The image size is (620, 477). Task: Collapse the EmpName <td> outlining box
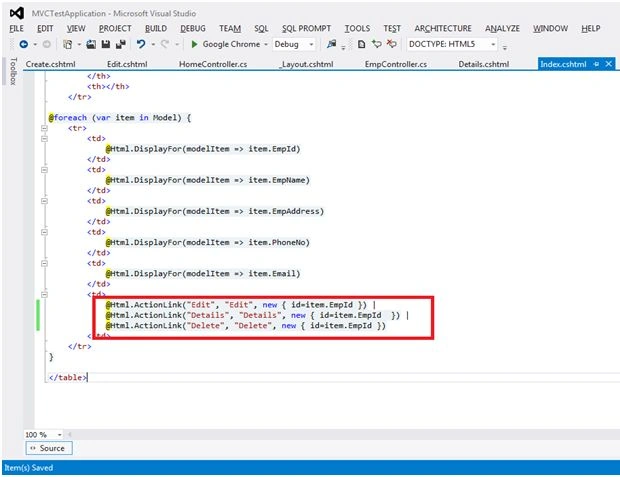[x=44, y=170]
